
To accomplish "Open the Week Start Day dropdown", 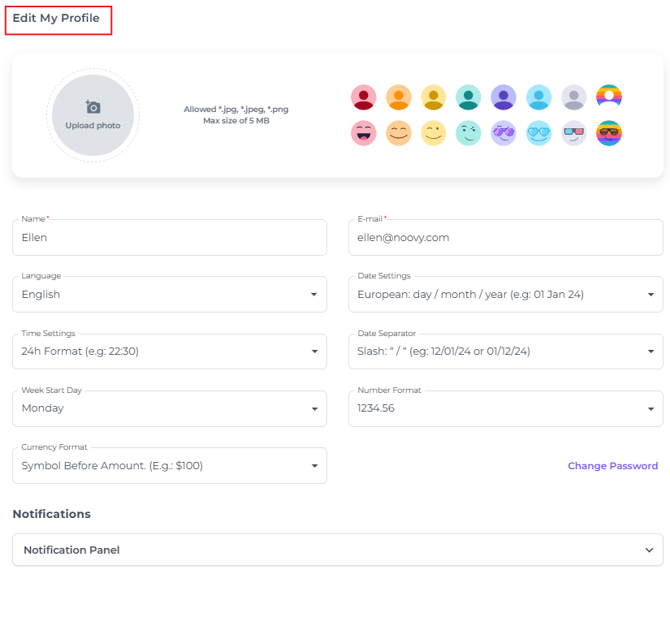I will pos(169,409).
